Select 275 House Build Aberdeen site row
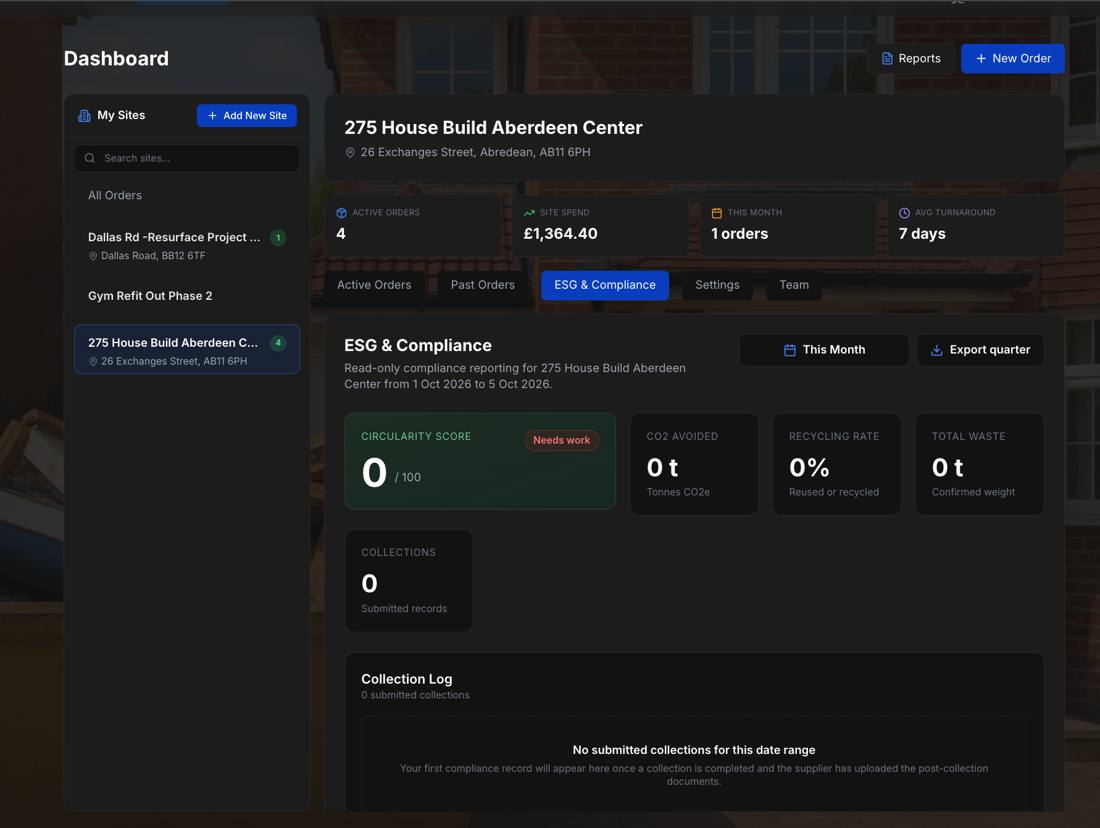The width and height of the screenshot is (1100, 828). tap(187, 349)
